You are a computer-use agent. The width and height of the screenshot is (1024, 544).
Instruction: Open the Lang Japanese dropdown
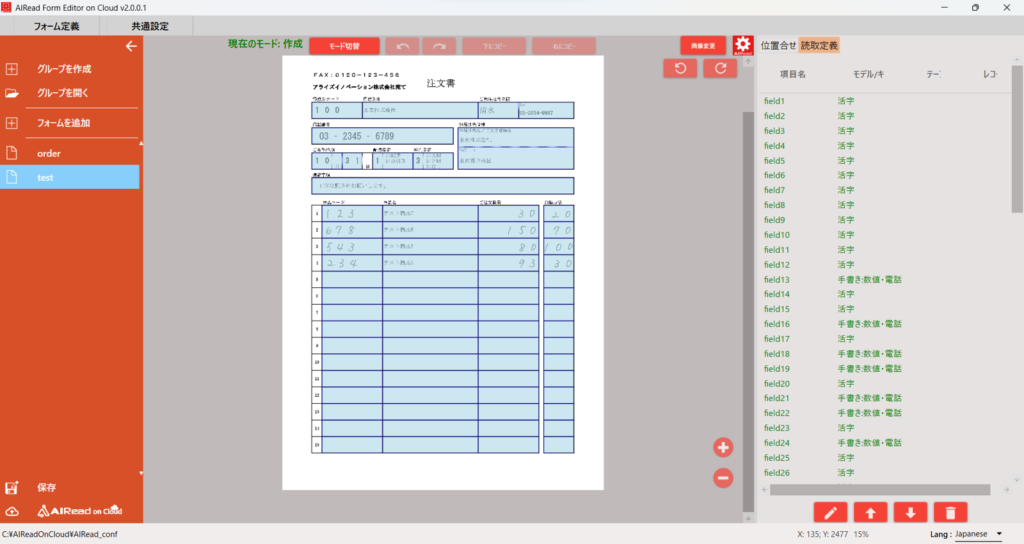[978, 534]
